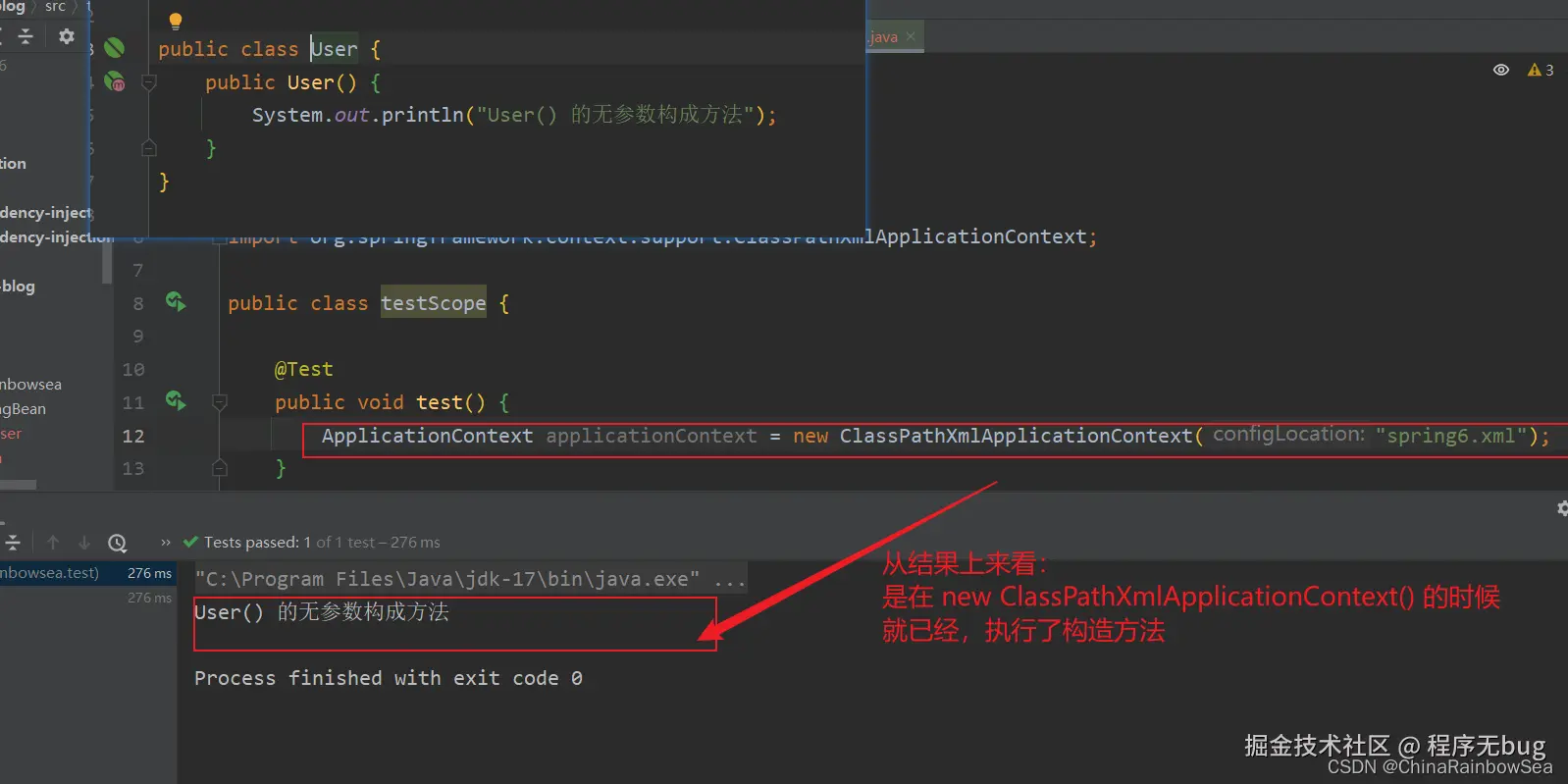Viewport: 1568px width, 784px height.
Task: Click System.out.println call in popup
Action: 357,115
